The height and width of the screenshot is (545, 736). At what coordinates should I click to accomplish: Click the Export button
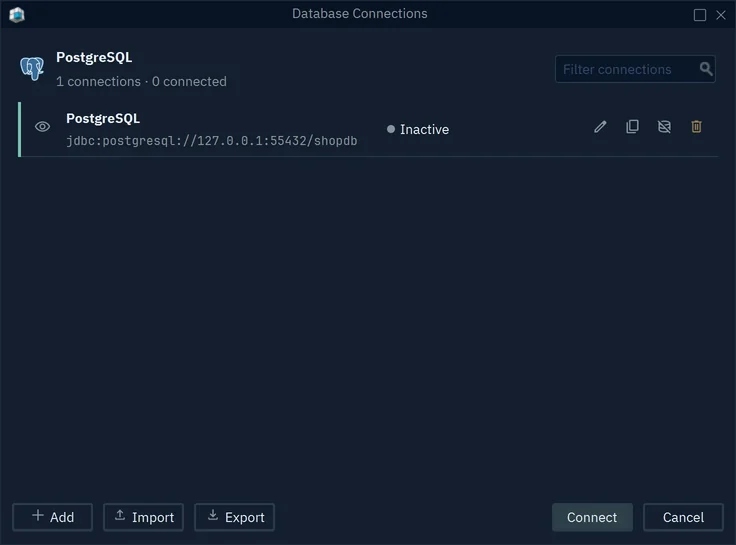tap(235, 517)
